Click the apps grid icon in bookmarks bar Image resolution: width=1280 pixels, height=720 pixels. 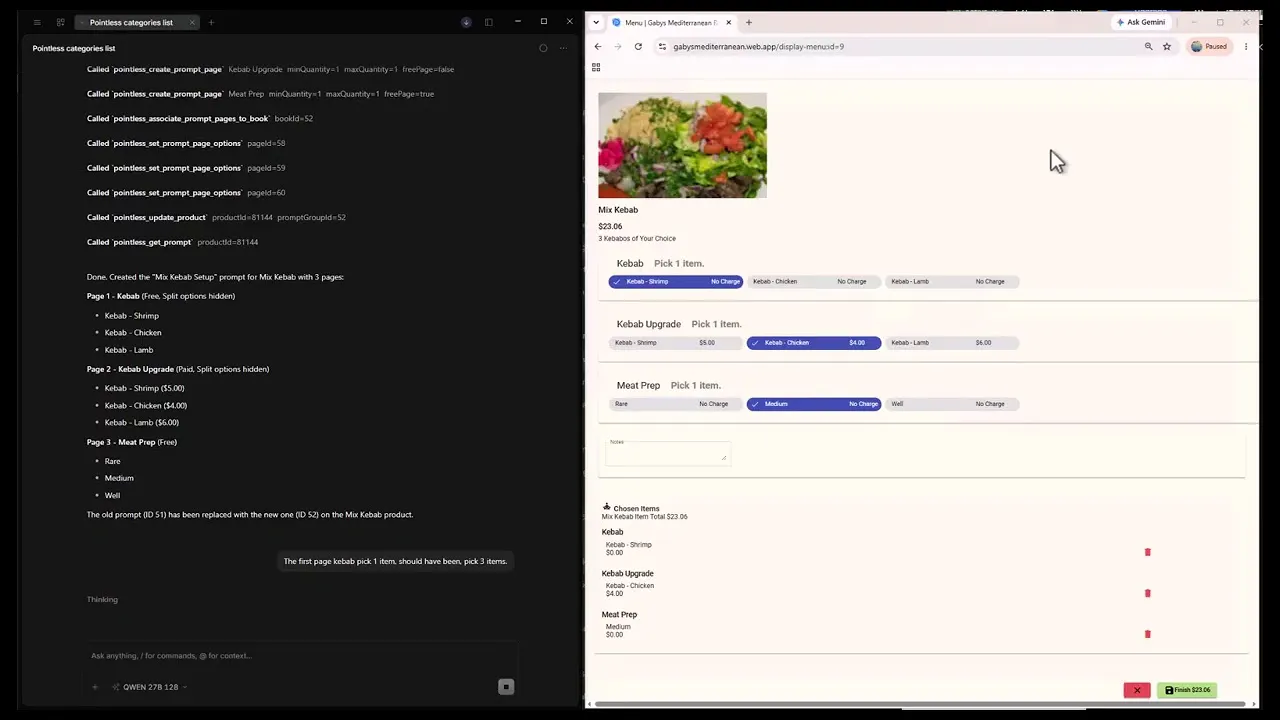coord(596,68)
